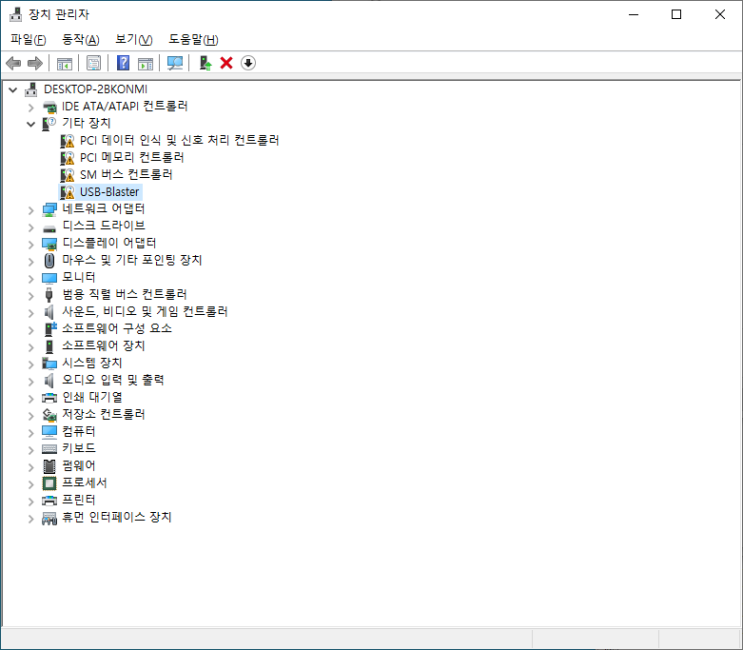The image size is (743, 650).
Task: Click the 디스플레이 어댑터 icon
Action: [49, 244]
